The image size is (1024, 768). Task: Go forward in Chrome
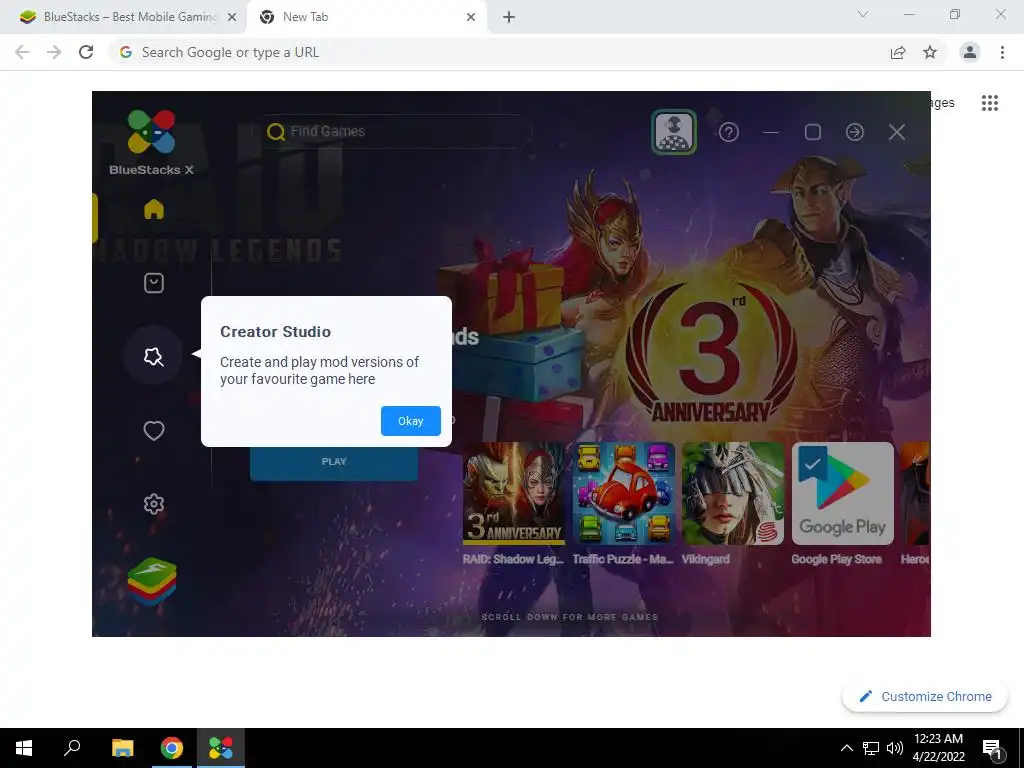click(x=54, y=52)
